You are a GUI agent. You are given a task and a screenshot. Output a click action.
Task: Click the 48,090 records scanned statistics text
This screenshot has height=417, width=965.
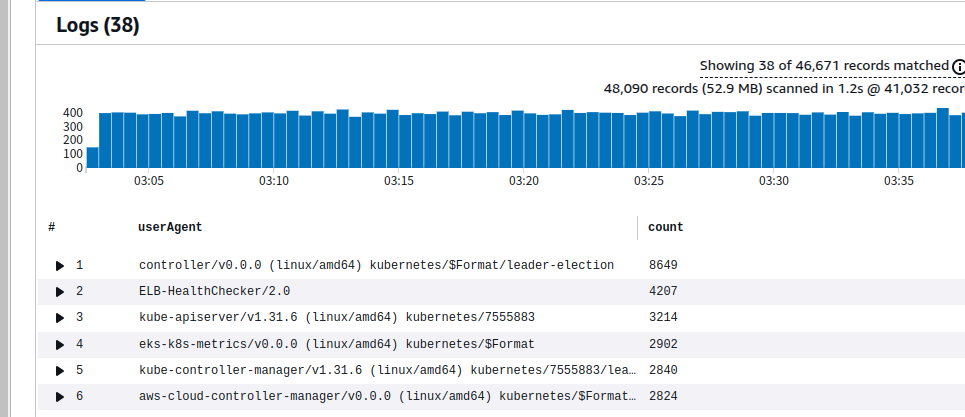coord(784,89)
